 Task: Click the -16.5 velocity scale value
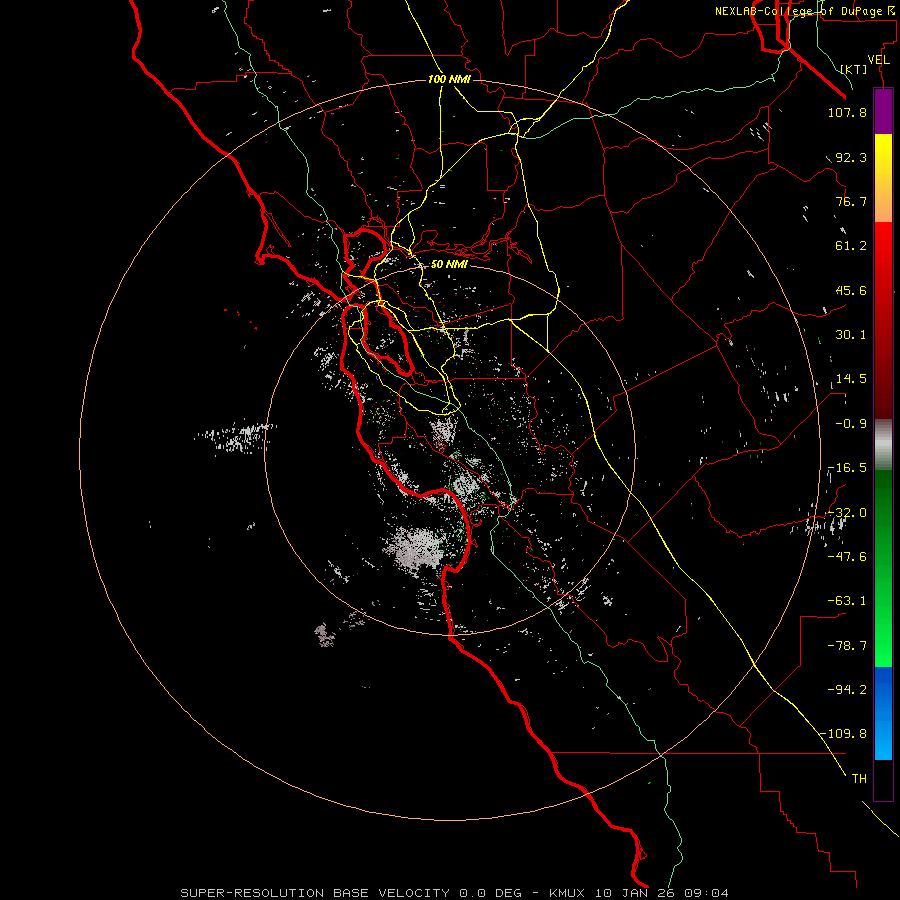pyautogui.click(x=847, y=468)
